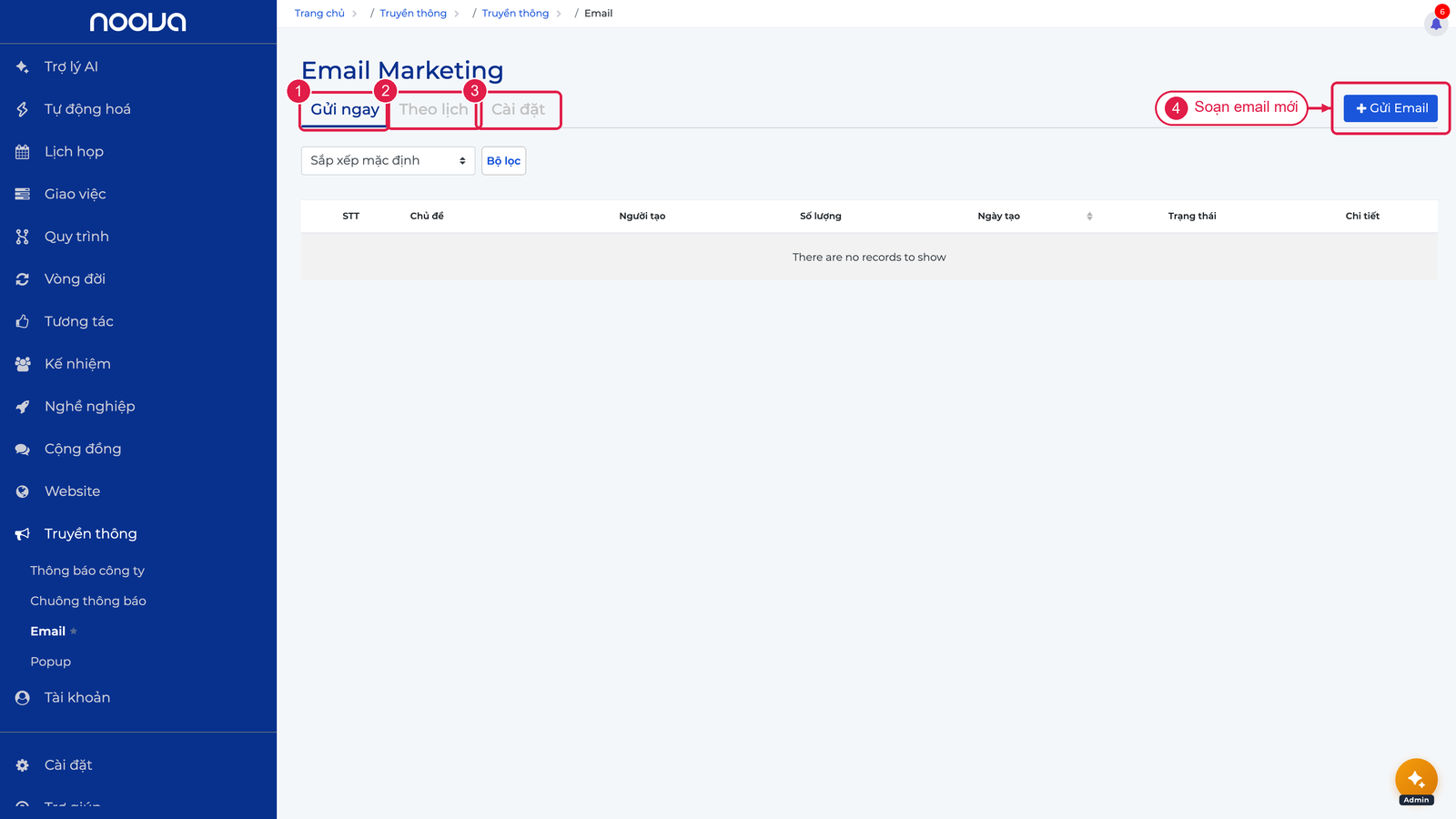Open the orange Admin AI assistant button
The height and width of the screenshot is (819, 1456).
[1416, 780]
